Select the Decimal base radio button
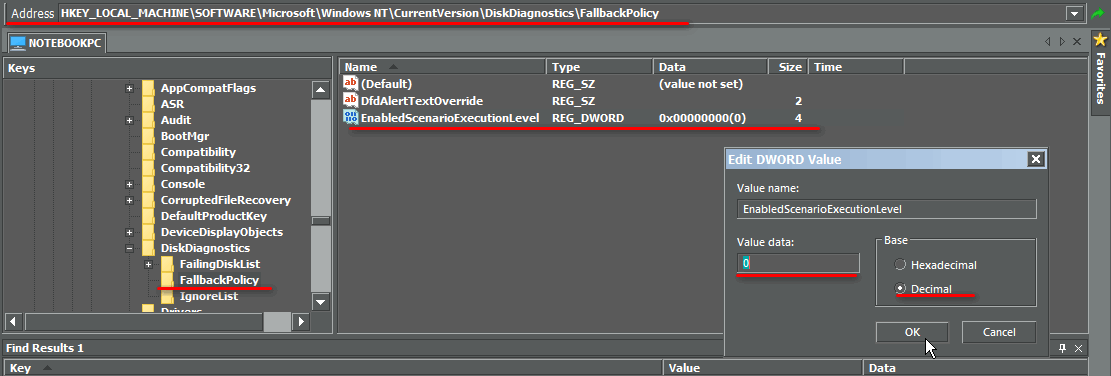Viewport: 1111px width, 376px height. (900, 288)
